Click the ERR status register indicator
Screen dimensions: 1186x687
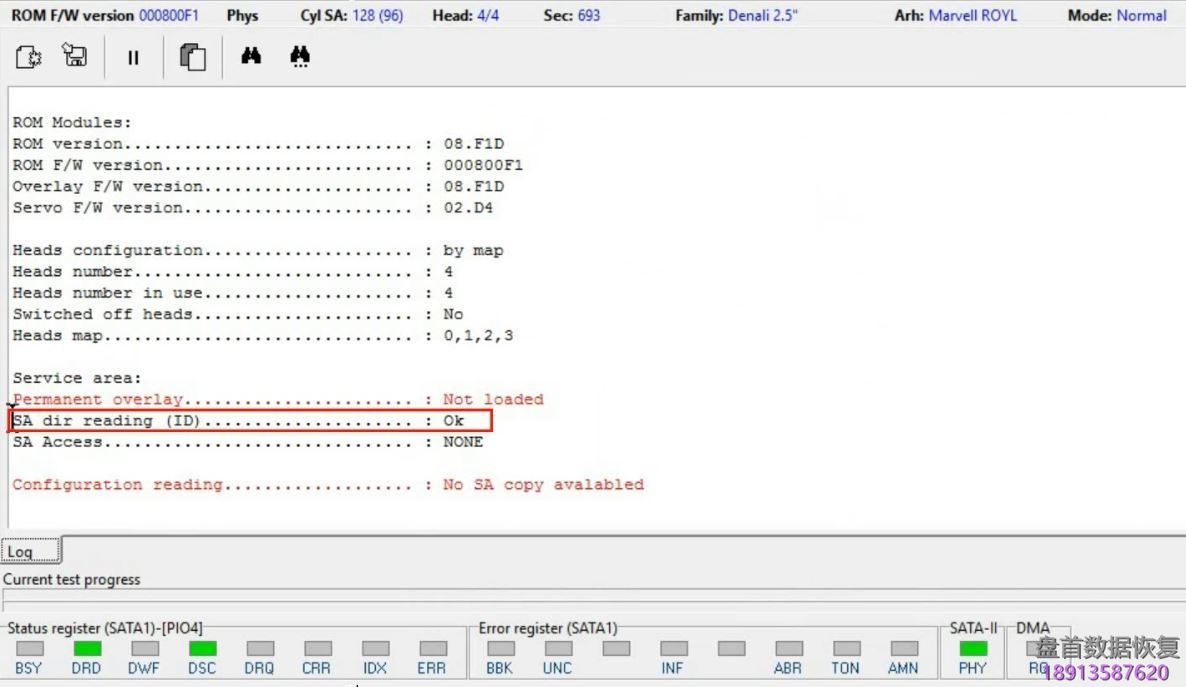coord(432,649)
